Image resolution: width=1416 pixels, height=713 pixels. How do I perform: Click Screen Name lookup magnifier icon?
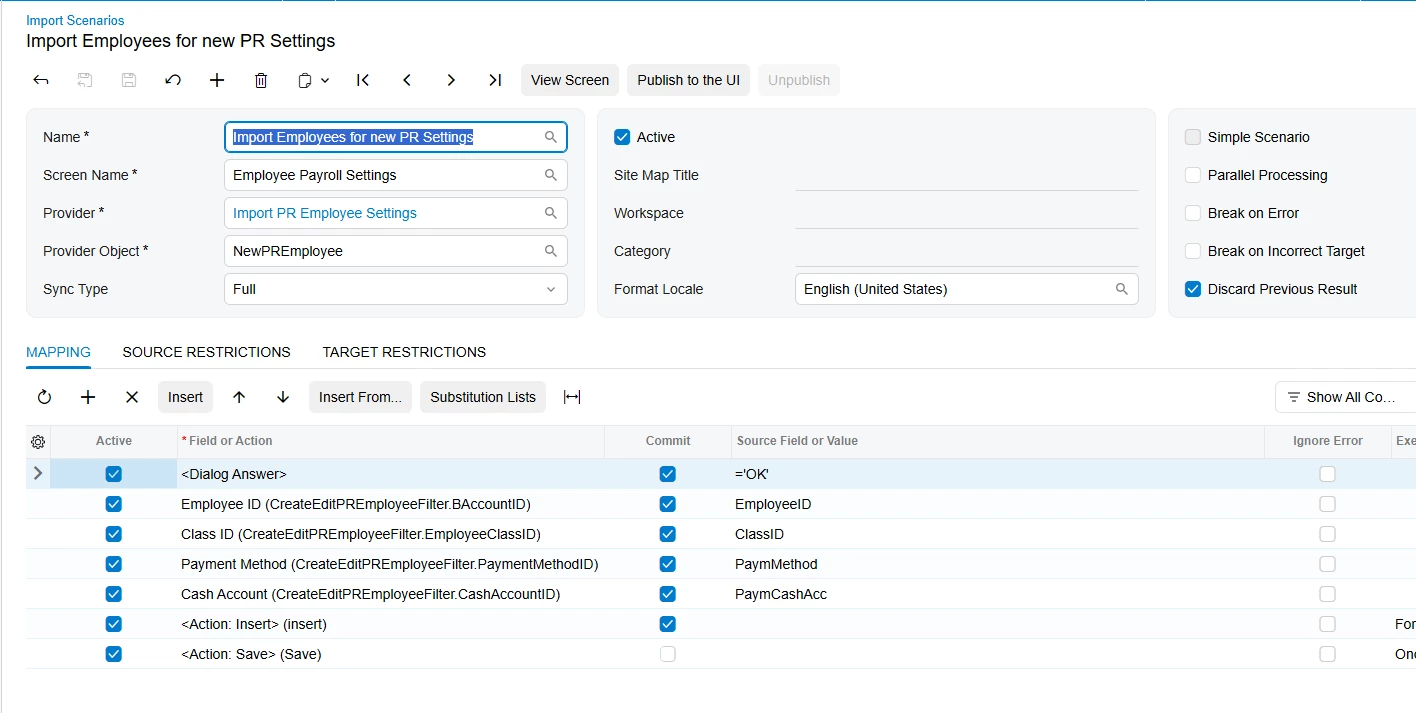tap(551, 175)
